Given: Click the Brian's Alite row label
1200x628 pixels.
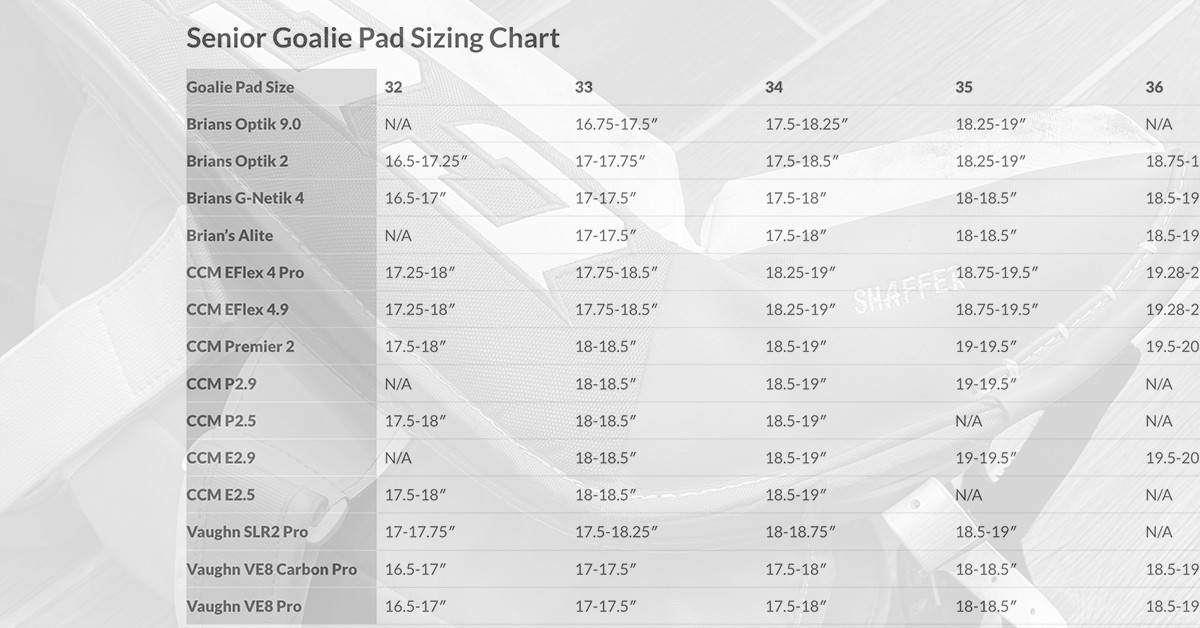Looking at the screenshot, I should pyautogui.click(x=229, y=235).
